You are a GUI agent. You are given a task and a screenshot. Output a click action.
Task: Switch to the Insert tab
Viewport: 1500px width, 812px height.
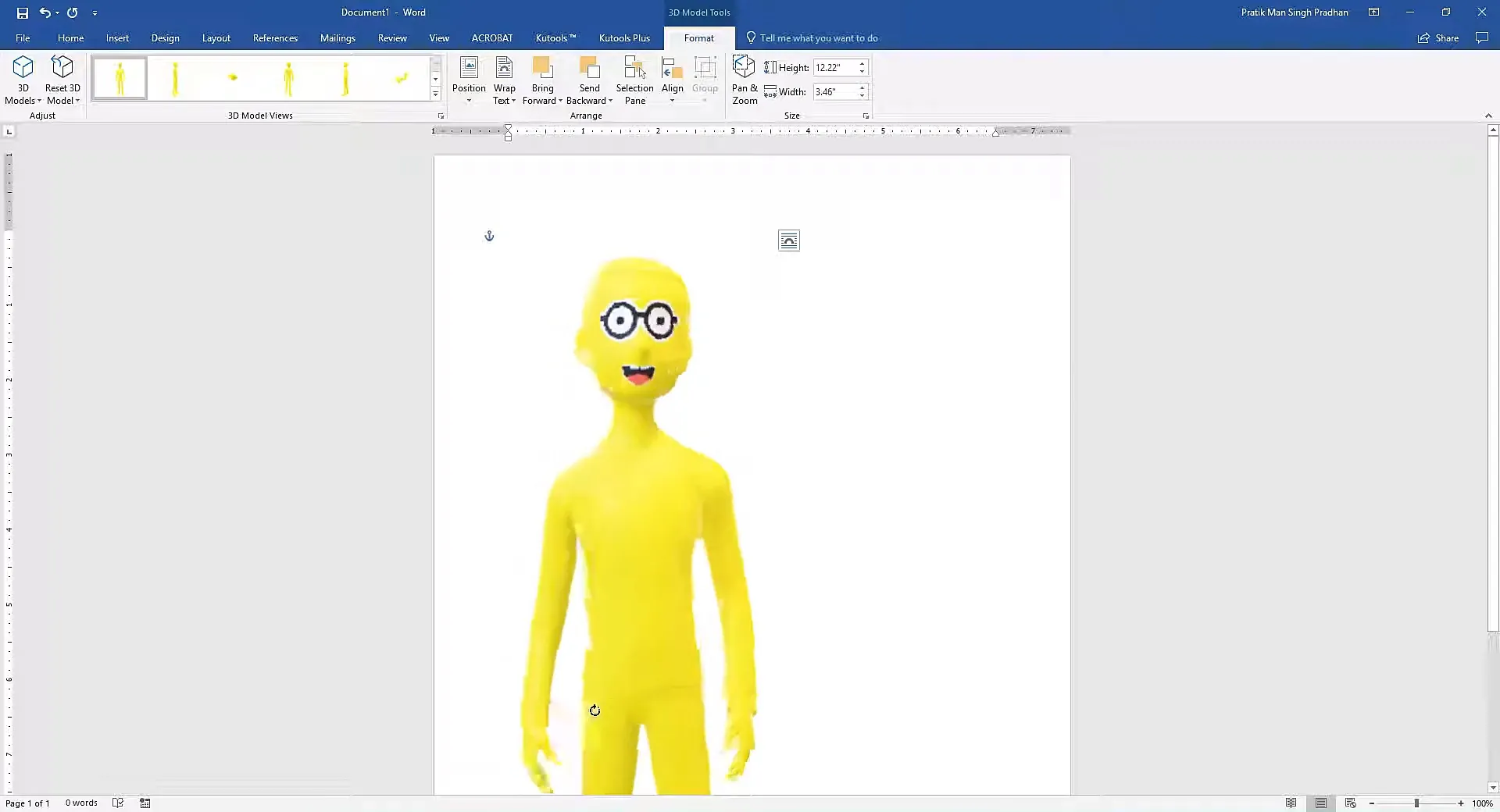pos(117,38)
